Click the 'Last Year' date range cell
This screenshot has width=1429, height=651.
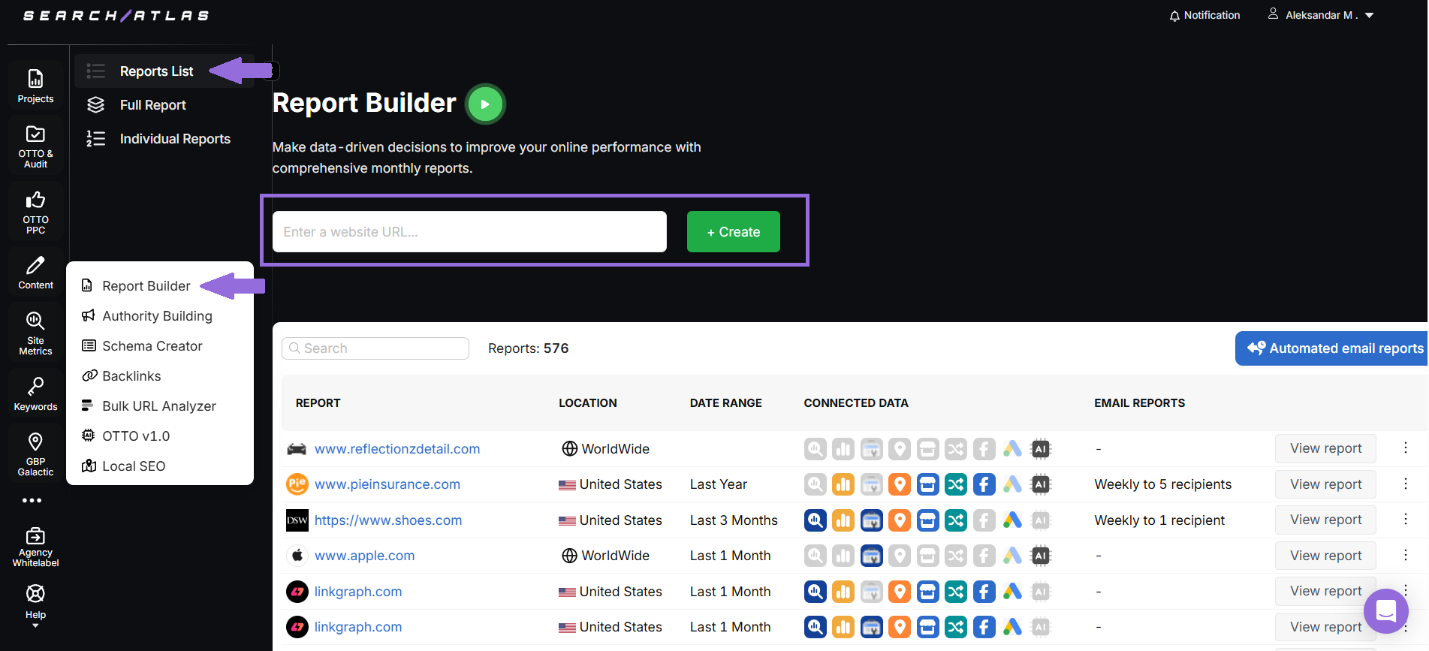[x=718, y=484]
